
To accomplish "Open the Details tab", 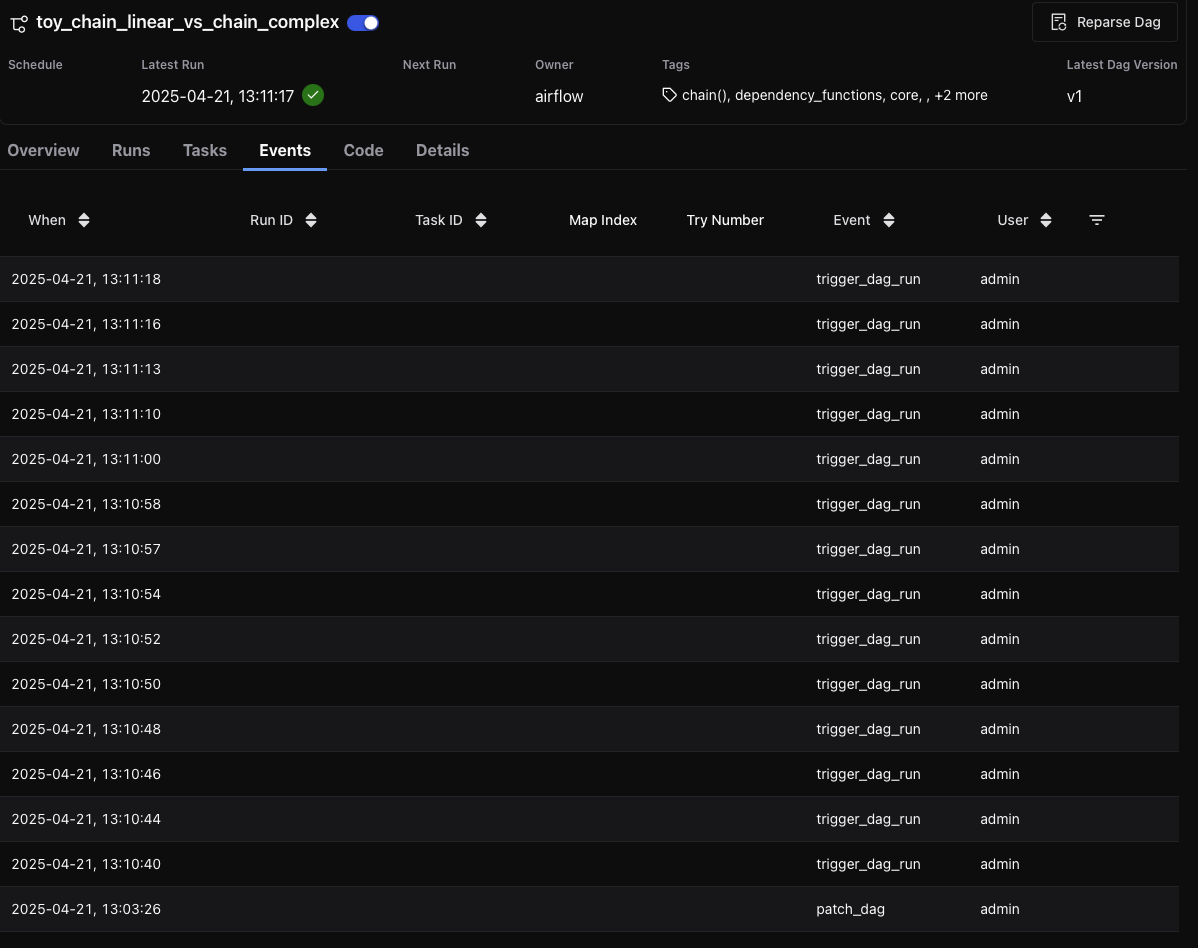I will [x=442, y=150].
